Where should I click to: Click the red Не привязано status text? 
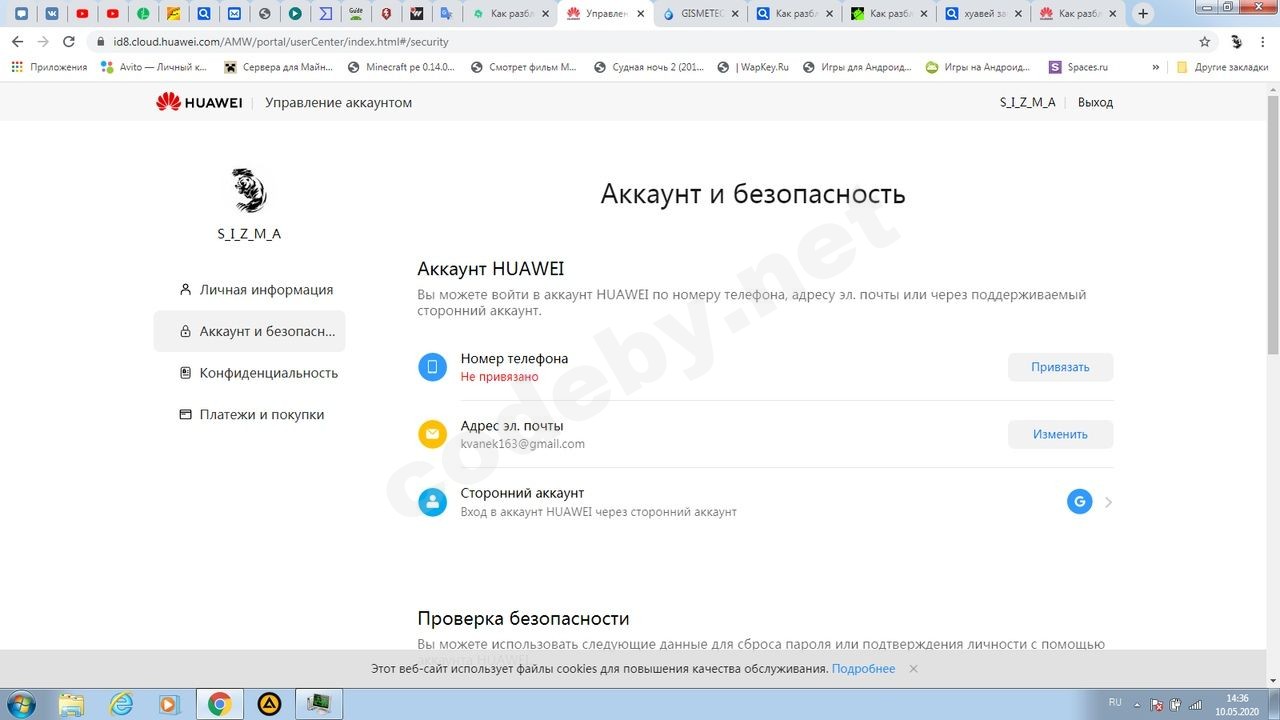coord(499,377)
